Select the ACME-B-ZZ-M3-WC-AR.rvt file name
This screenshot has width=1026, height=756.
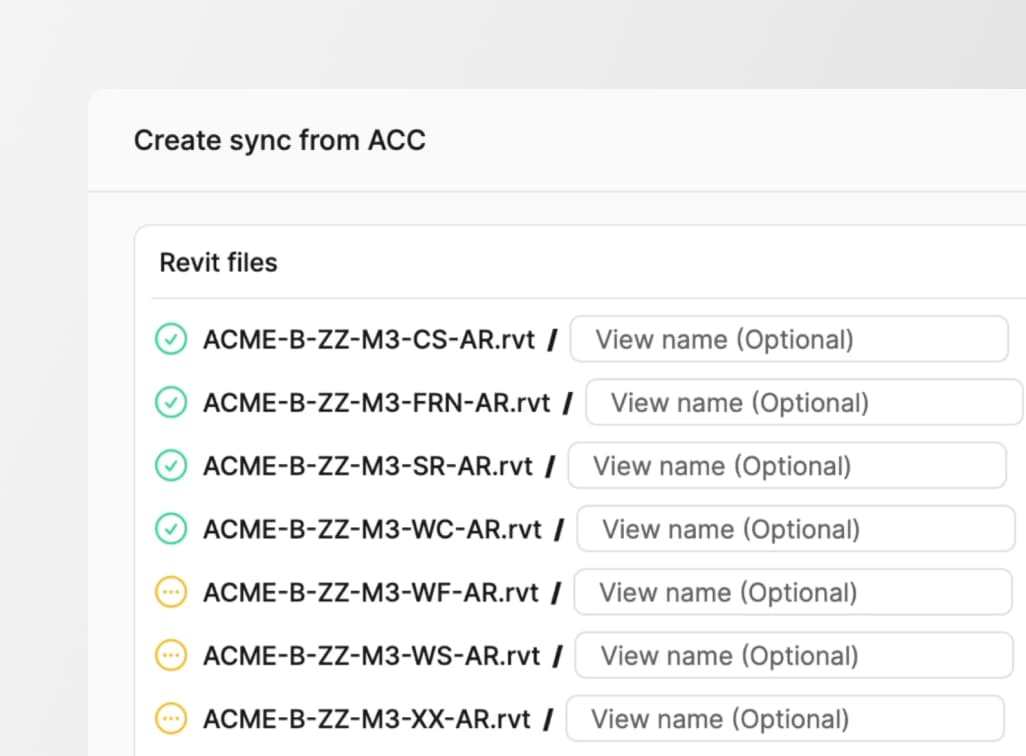(372, 529)
